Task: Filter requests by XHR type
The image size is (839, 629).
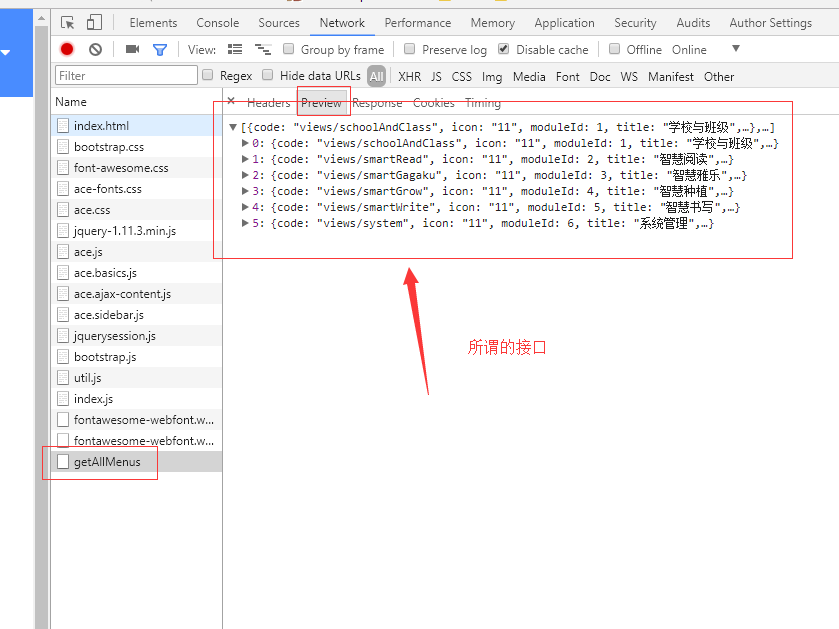Action: point(409,76)
